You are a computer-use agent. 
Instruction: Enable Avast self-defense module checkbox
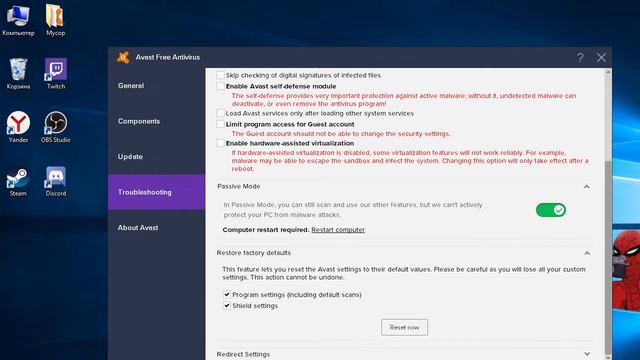coord(220,86)
